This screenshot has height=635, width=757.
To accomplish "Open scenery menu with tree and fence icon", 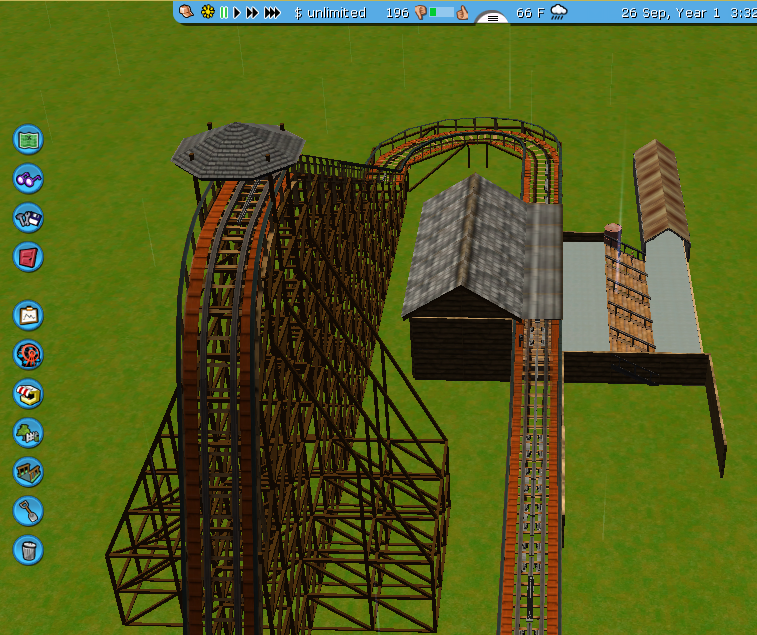I will pos(28,432).
